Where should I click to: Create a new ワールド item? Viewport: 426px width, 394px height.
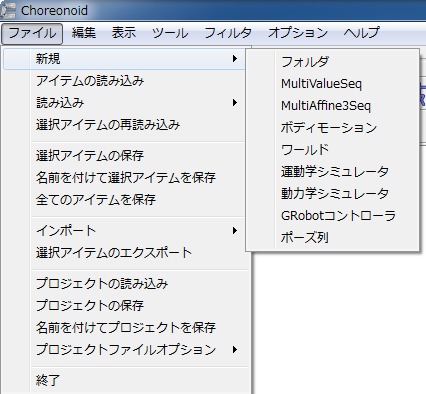[332, 150]
